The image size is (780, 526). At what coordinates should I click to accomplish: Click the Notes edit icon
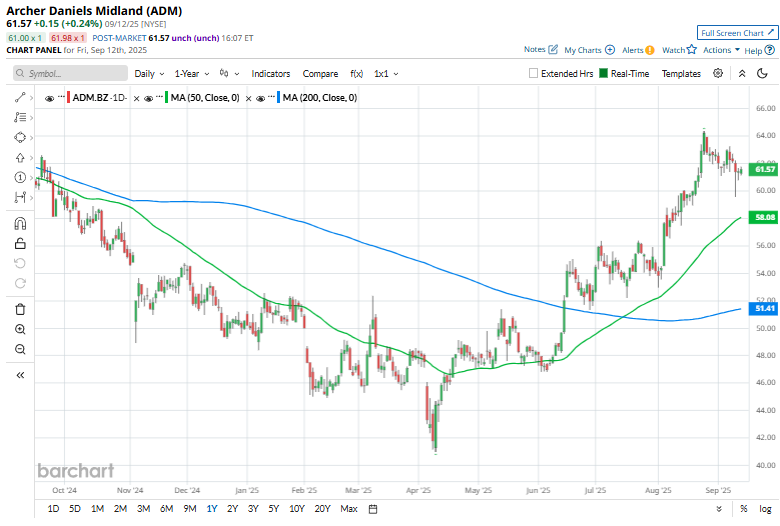553,49
